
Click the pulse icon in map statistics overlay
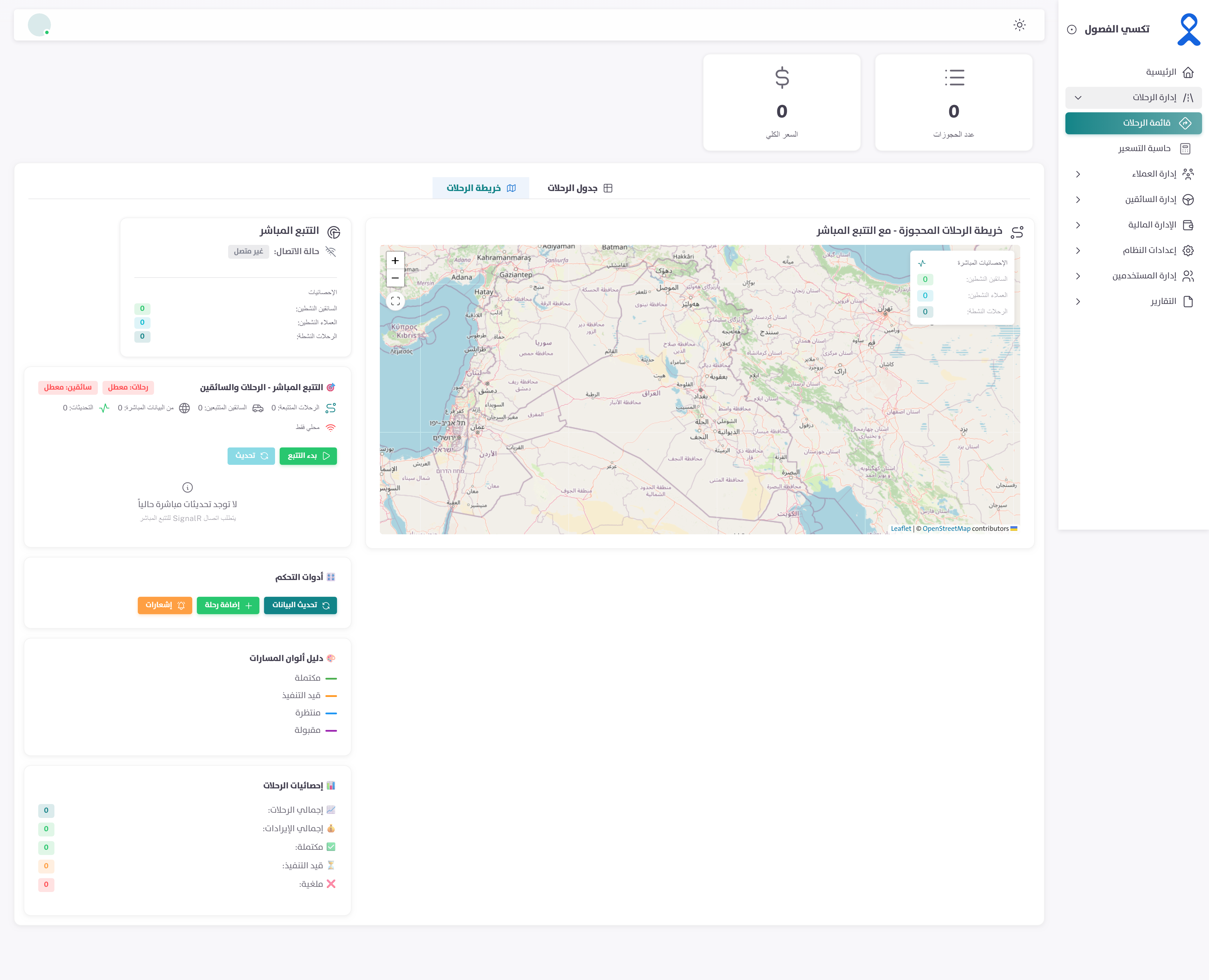(x=922, y=263)
